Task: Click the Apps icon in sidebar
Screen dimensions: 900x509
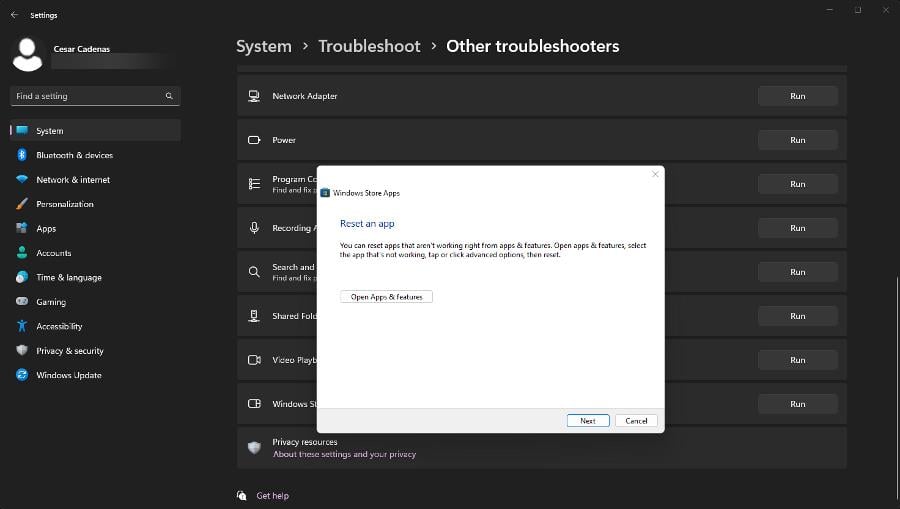Action: point(22,228)
